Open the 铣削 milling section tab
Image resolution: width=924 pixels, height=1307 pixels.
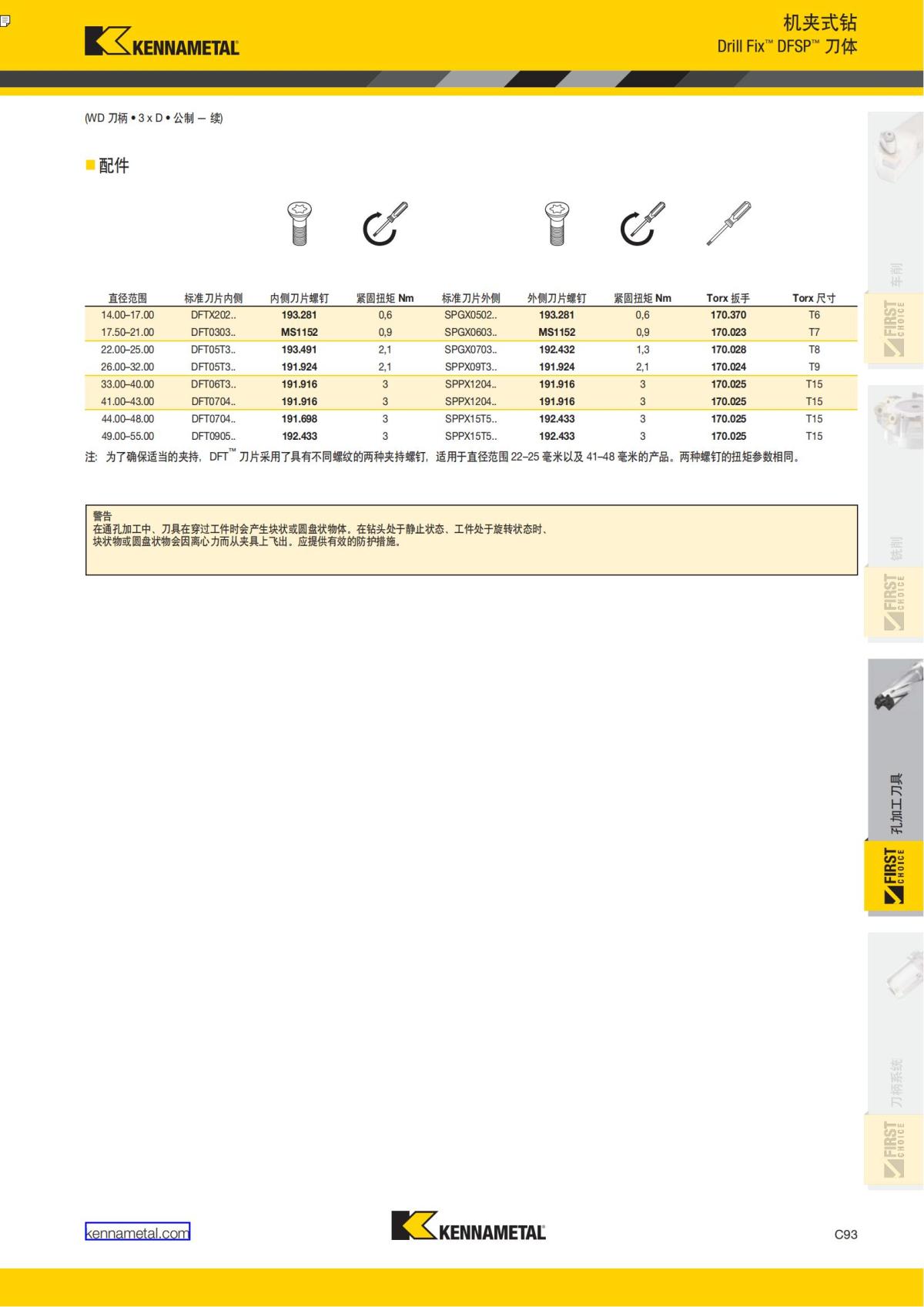[895, 475]
